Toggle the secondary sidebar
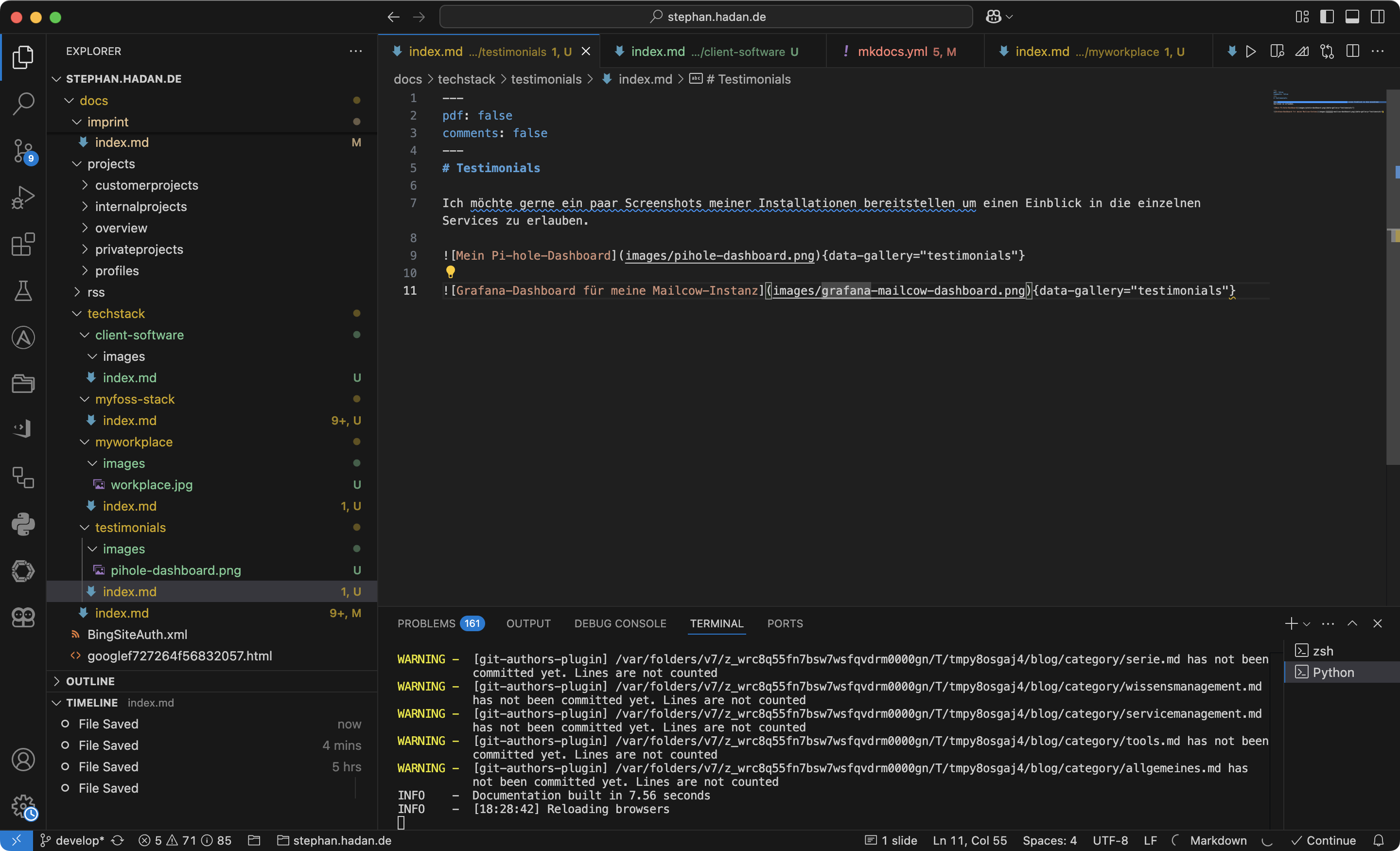1400x851 pixels. click(x=1377, y=17)
